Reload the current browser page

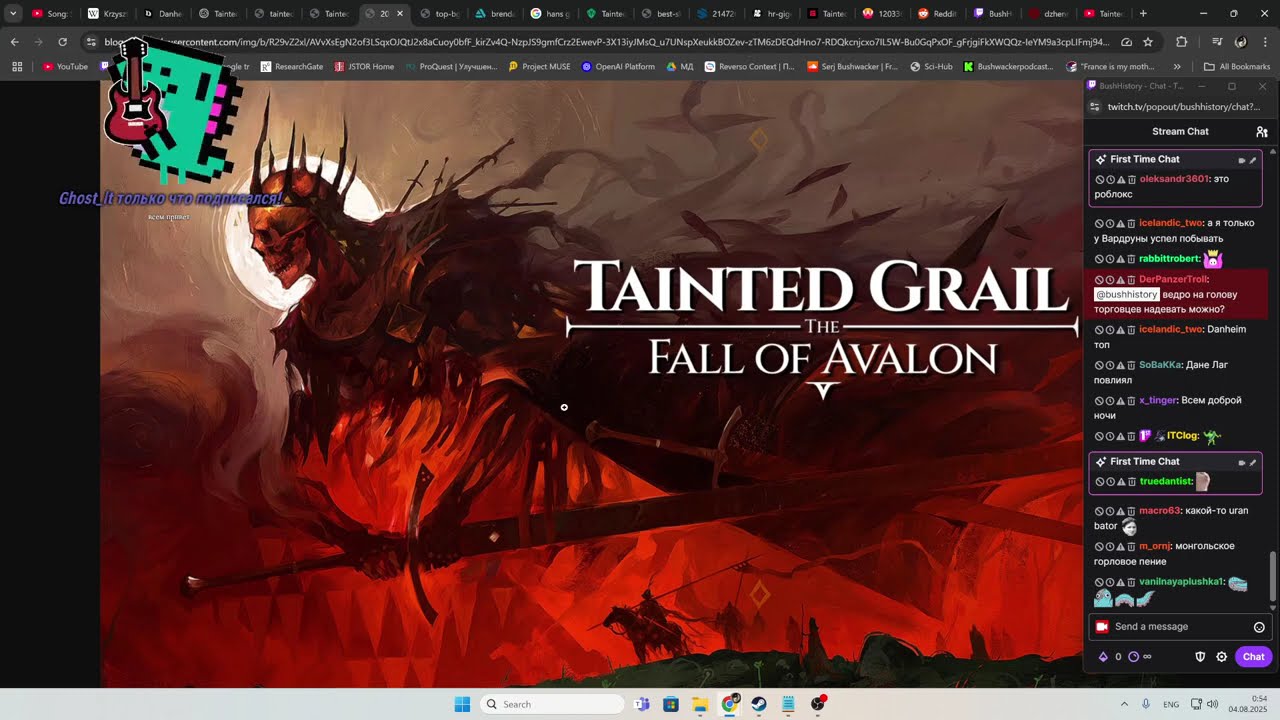tap(63, 42)
